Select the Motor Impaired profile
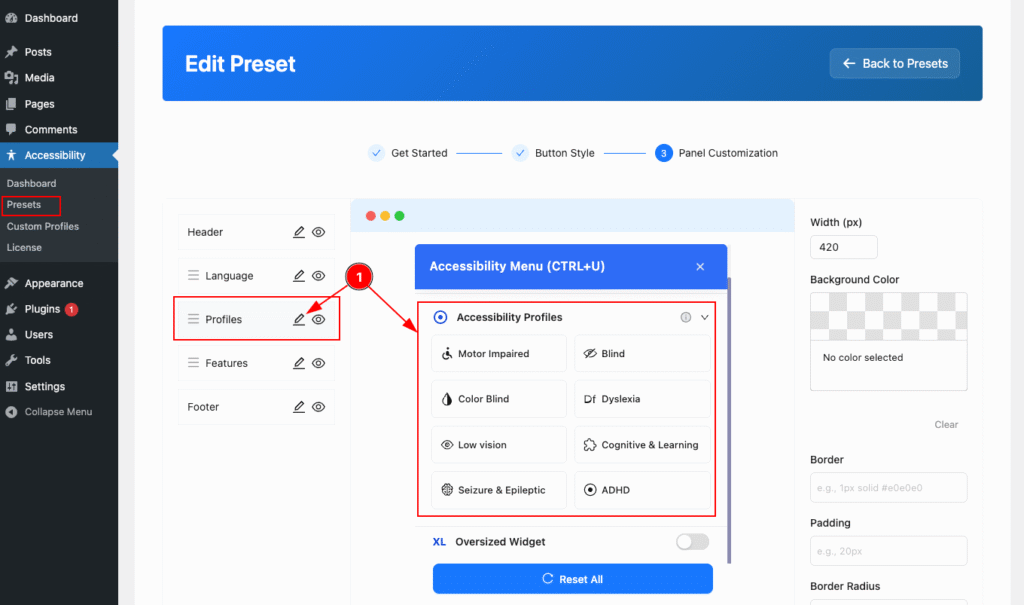 498,354
